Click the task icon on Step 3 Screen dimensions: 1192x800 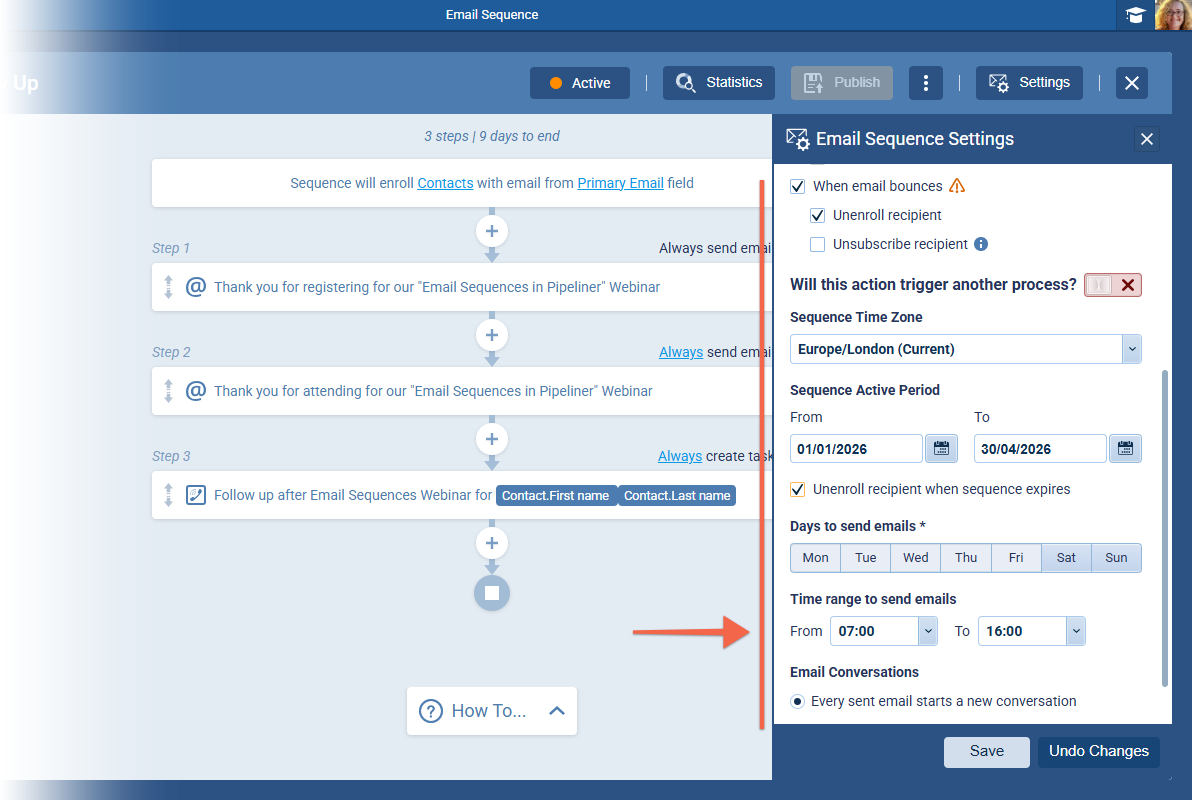pos(195,495)
